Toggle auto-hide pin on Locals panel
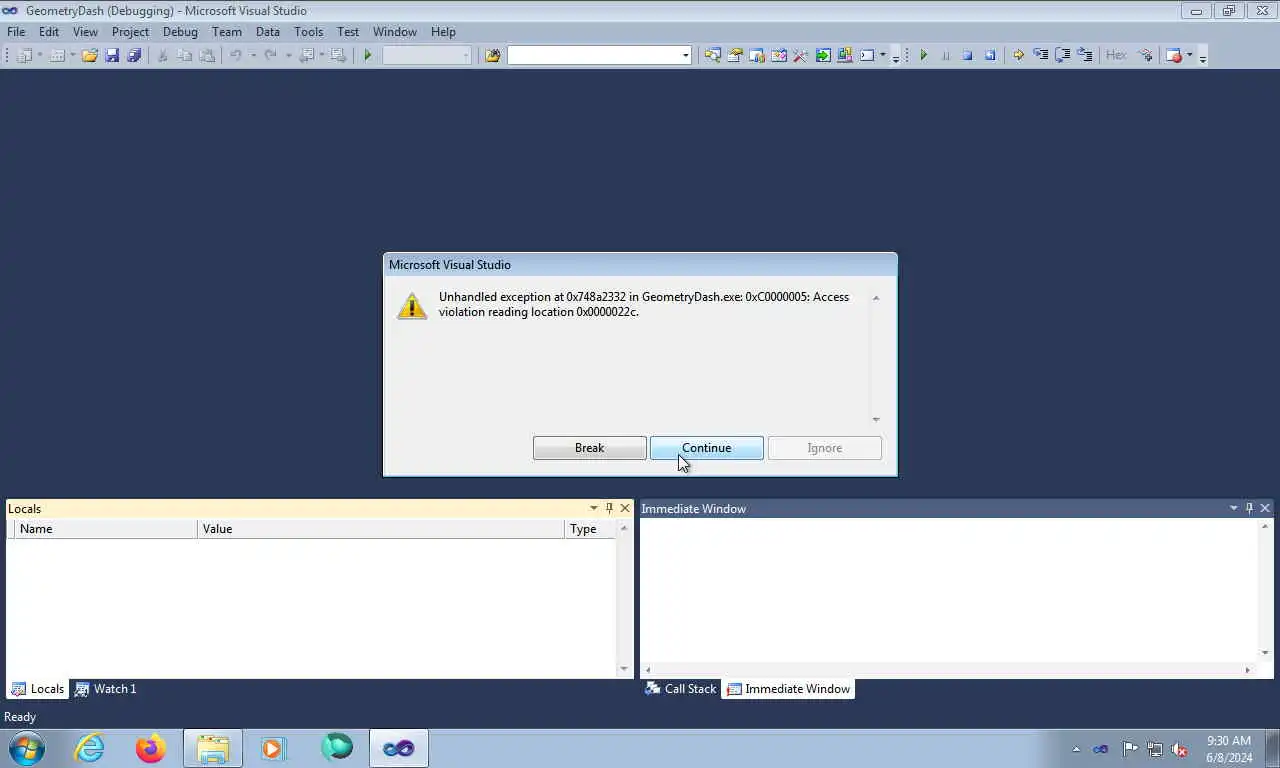This screenshot has height=768, width=1280. coord(609,508)
